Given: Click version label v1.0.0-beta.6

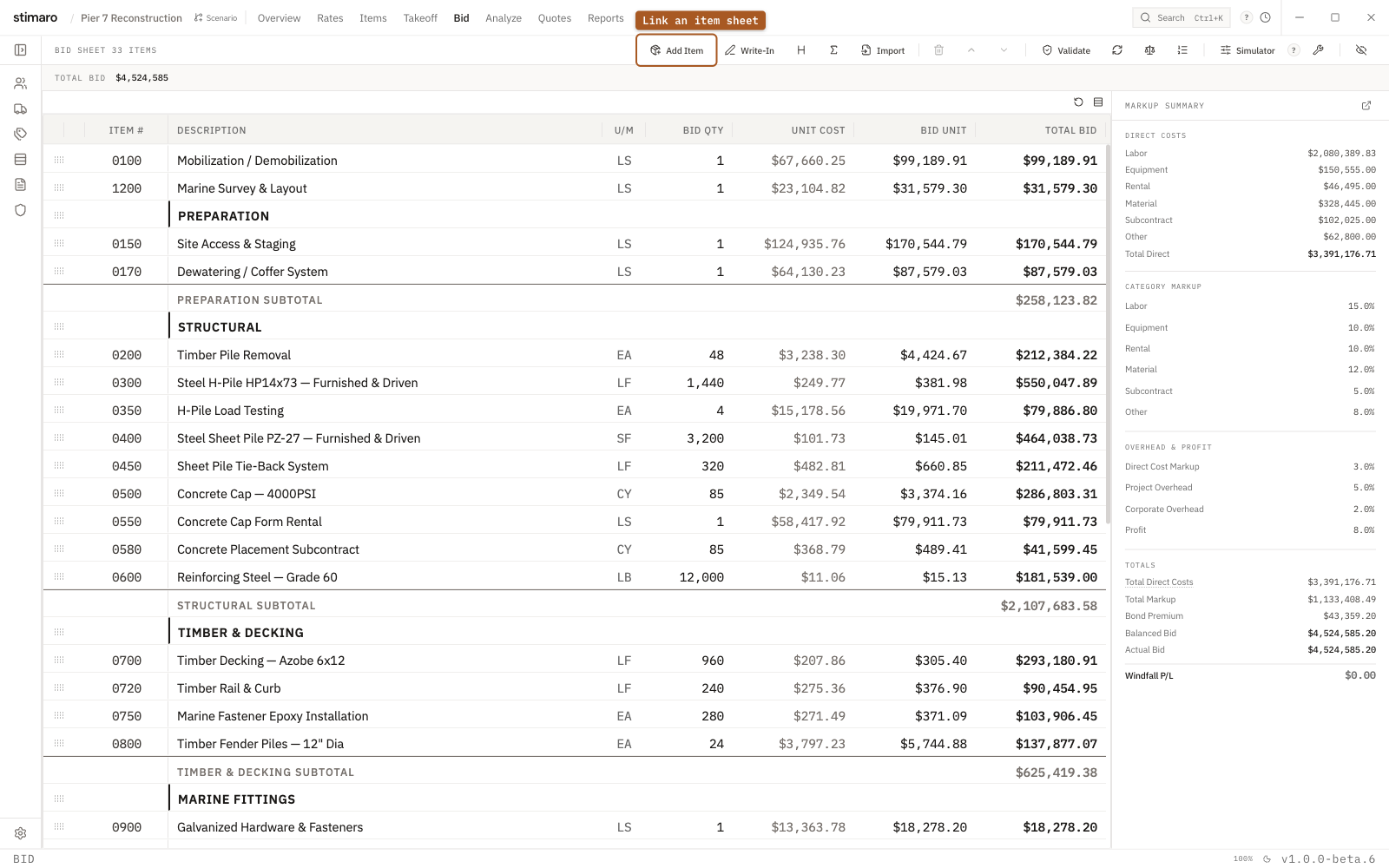Looking at the screenshot, I should click(1328, 859).
